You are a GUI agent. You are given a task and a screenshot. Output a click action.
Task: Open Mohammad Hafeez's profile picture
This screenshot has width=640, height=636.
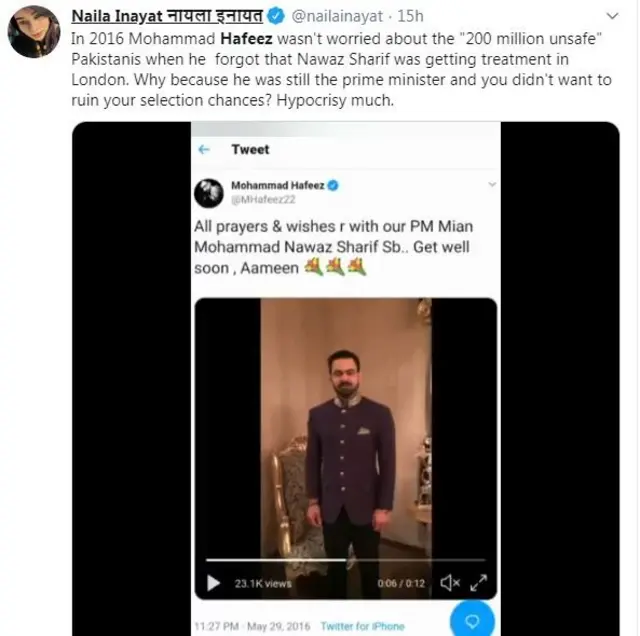click(x=208, y=191)
